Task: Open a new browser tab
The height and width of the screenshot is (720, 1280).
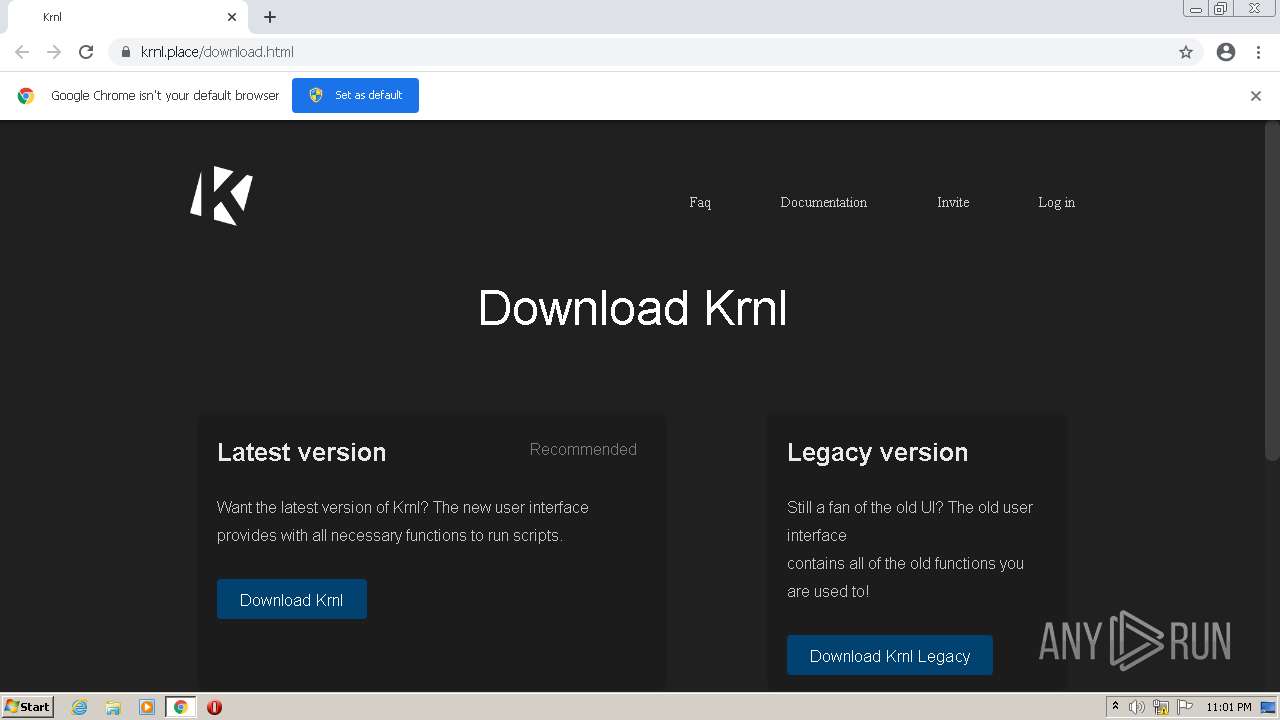Action: (x=270, y=17)
